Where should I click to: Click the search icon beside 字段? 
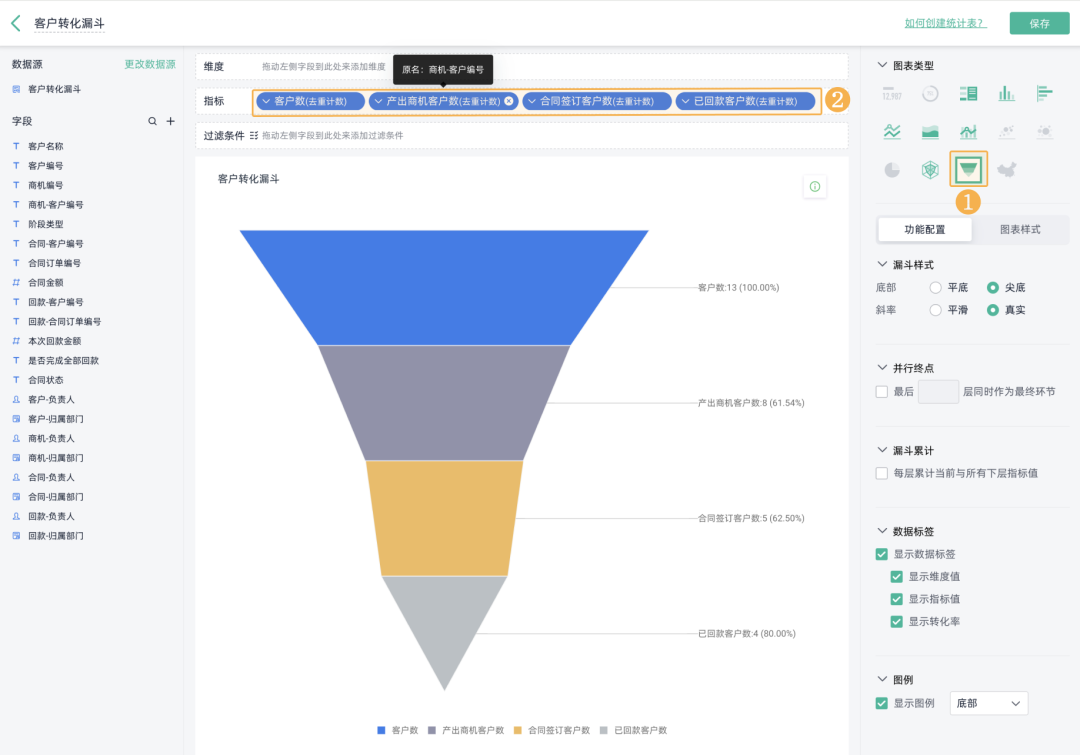pos(153,121)
